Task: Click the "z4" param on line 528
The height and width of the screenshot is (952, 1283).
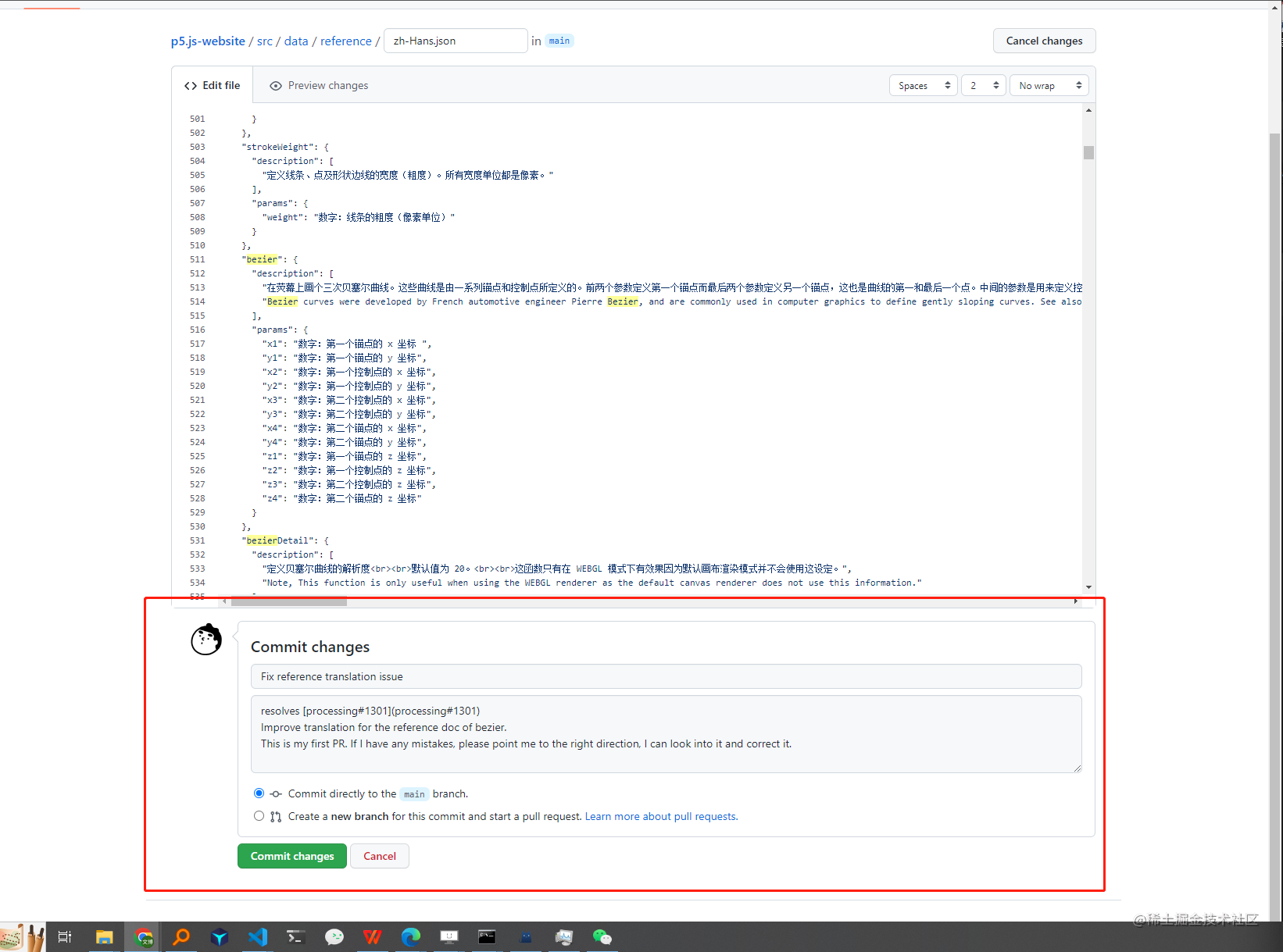Action: click(272, 498)
